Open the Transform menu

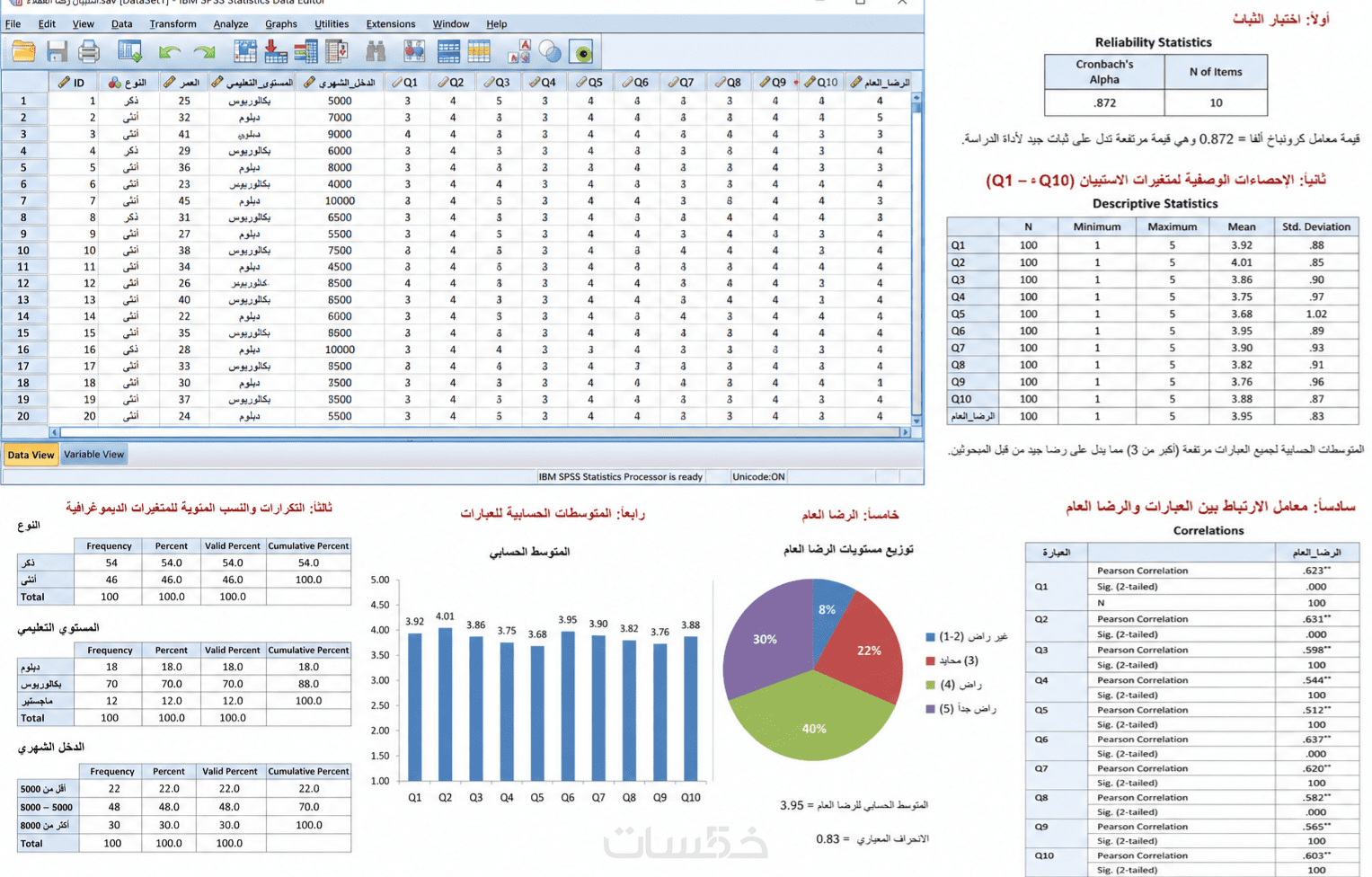coord(173,24)
